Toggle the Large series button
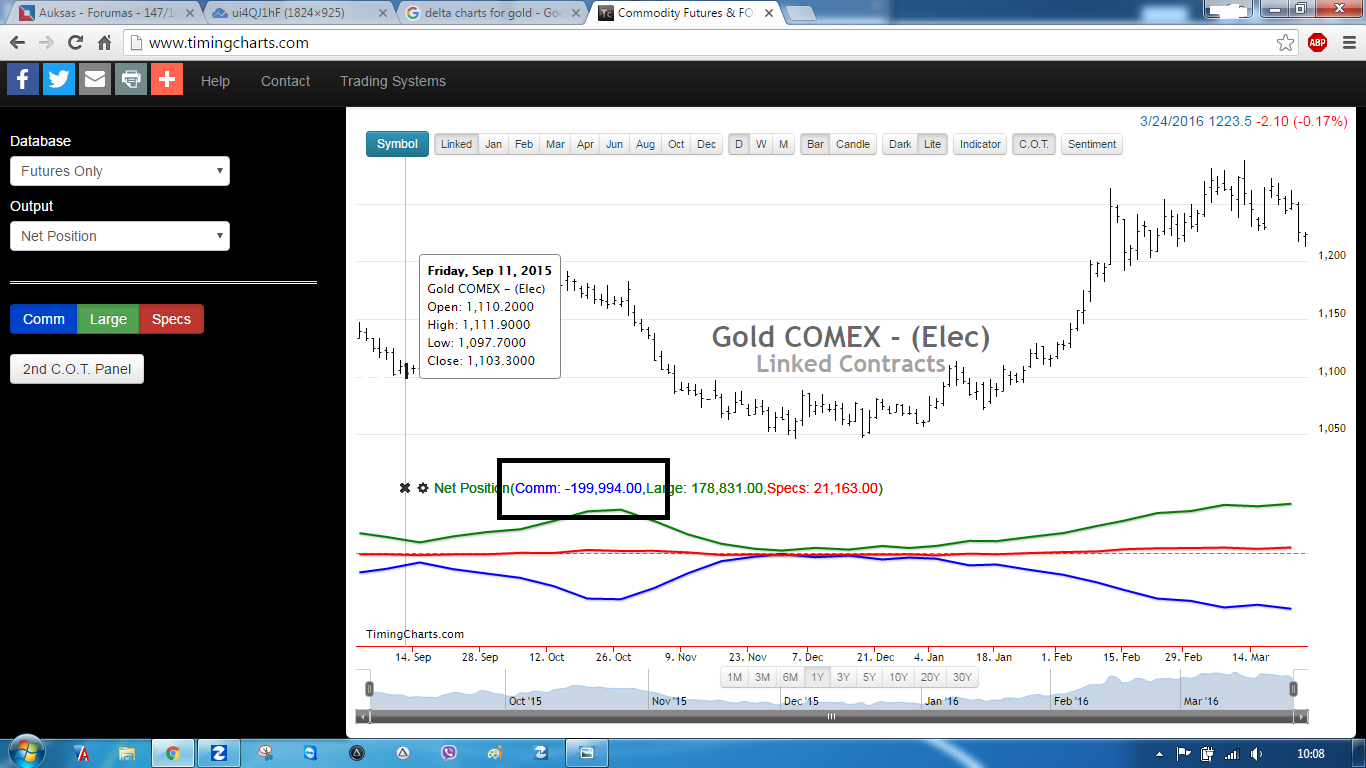Screen dimensions: 1366x768 (108, 319)
